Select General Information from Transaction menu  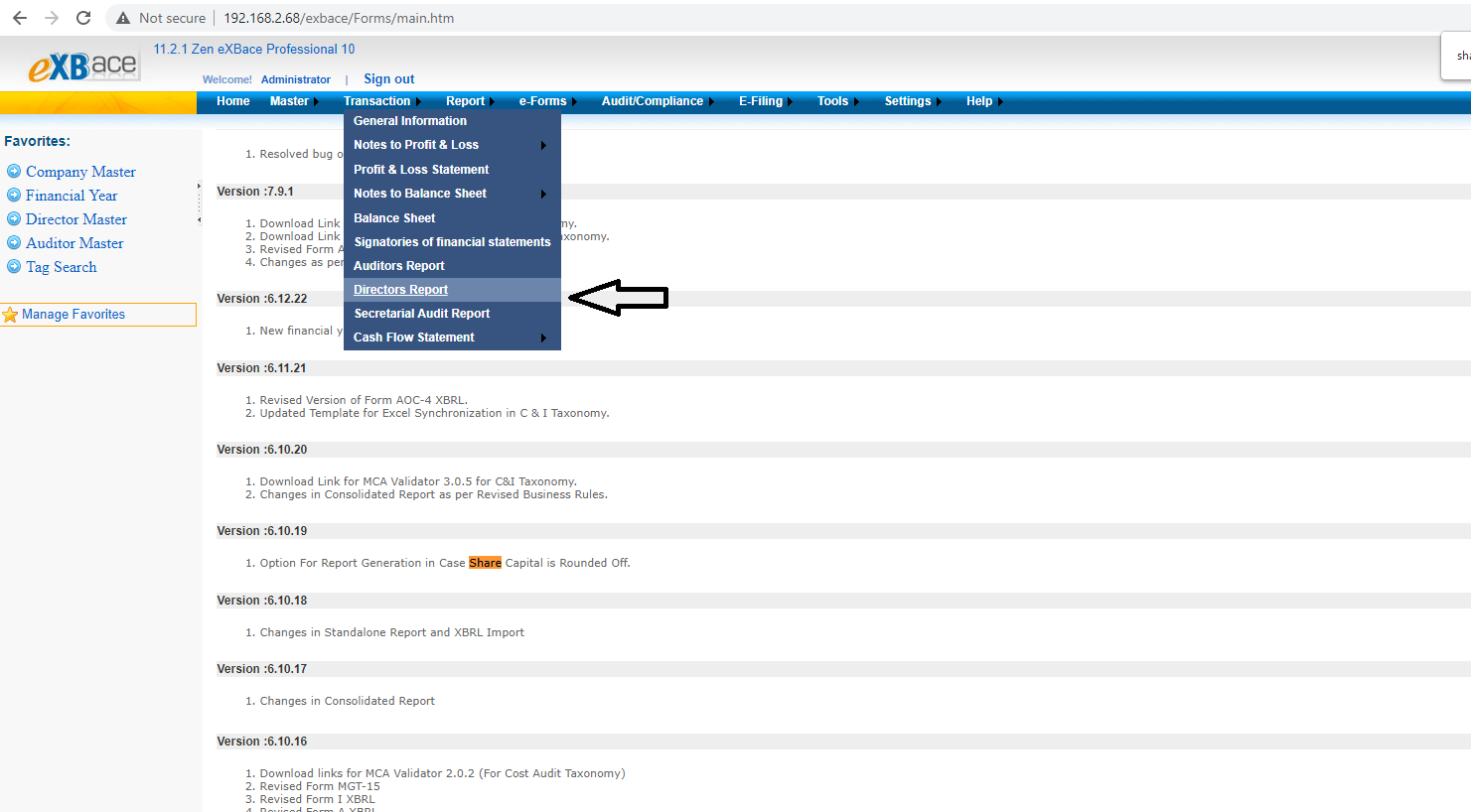click(452, 121)
